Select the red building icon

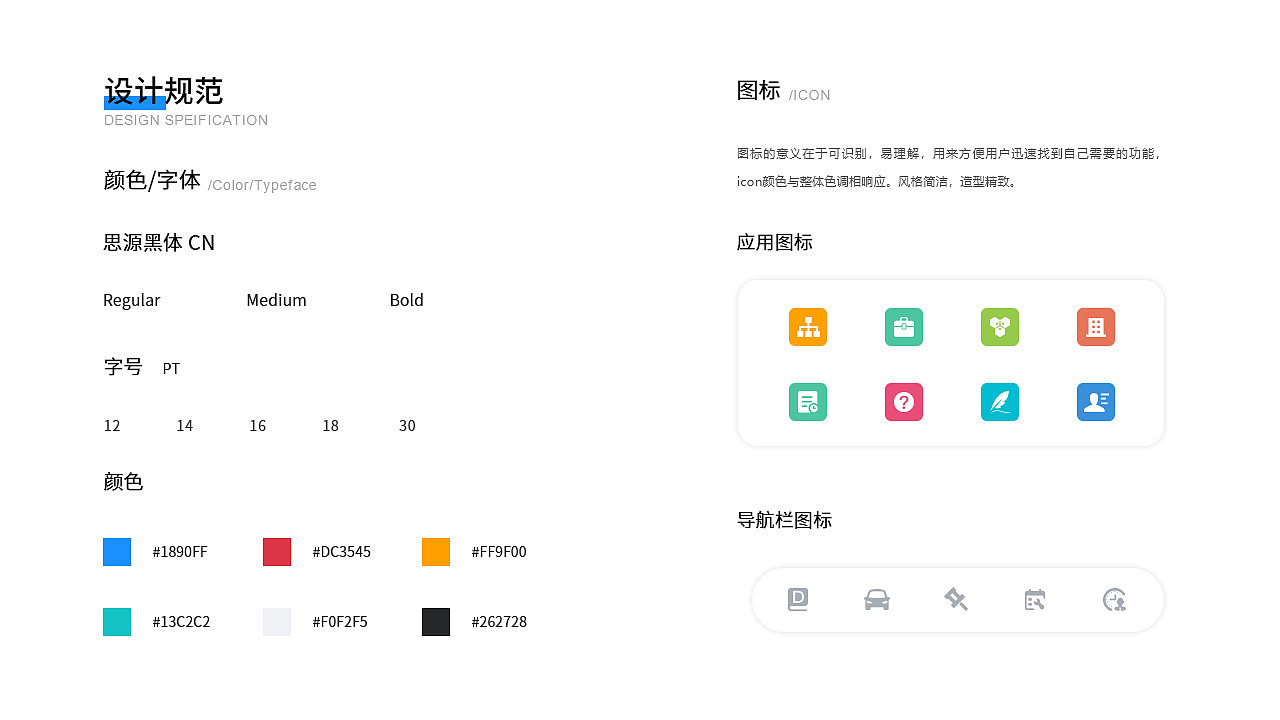pyautogui.click(x=1096, y=327)
